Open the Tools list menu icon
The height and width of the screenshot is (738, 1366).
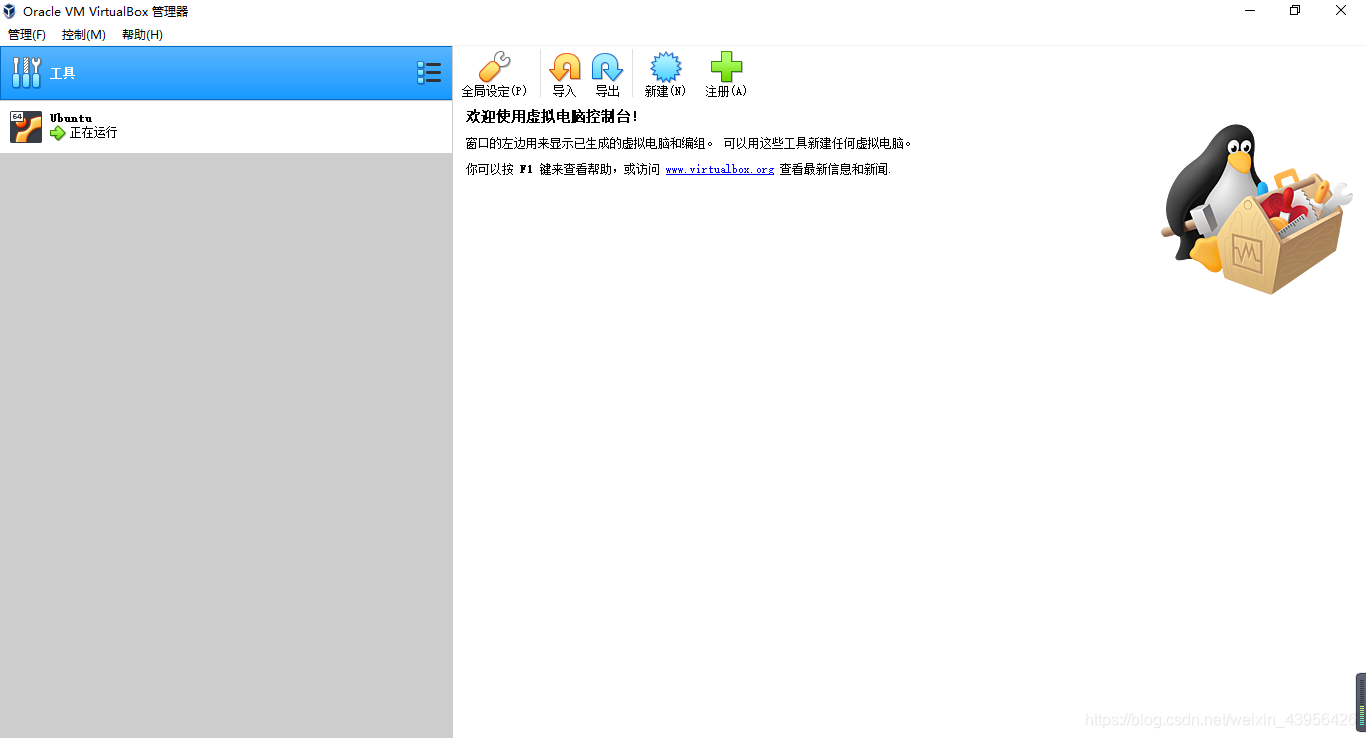coord(429,73)
